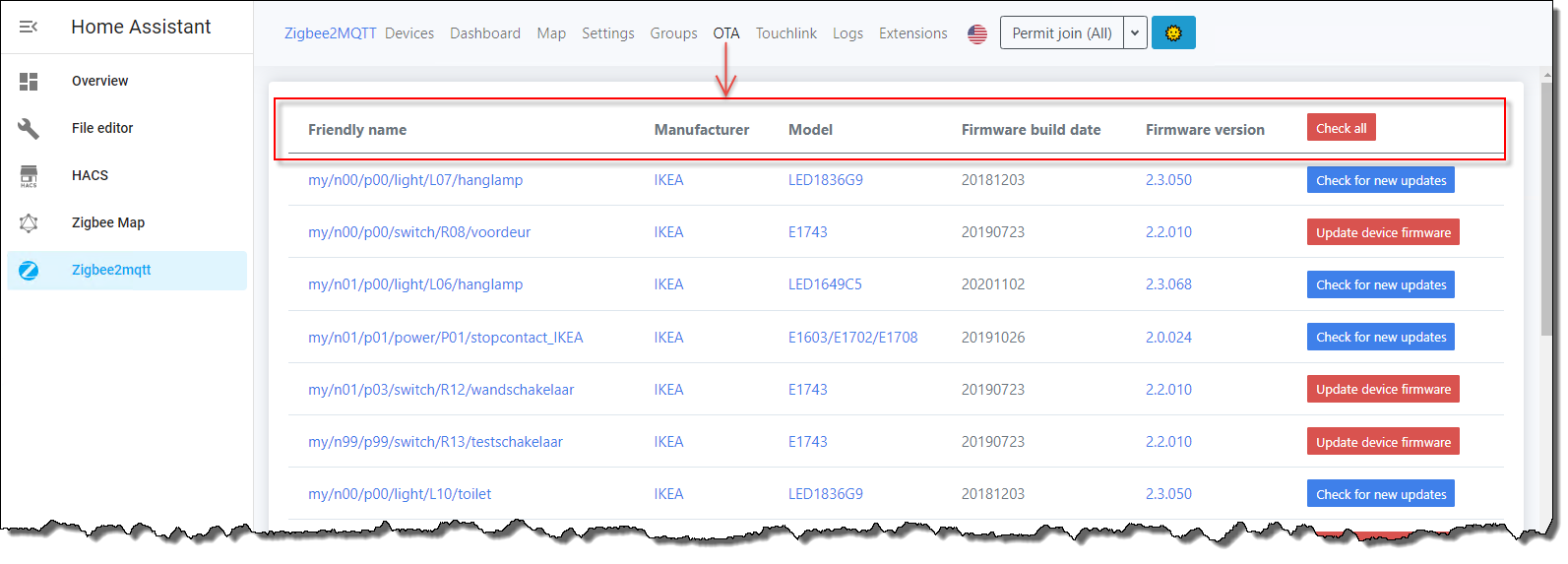This screenshot has width=1568, height=564.
Task: Open model LED1649C5 link
Action: [x=825, y=284]
